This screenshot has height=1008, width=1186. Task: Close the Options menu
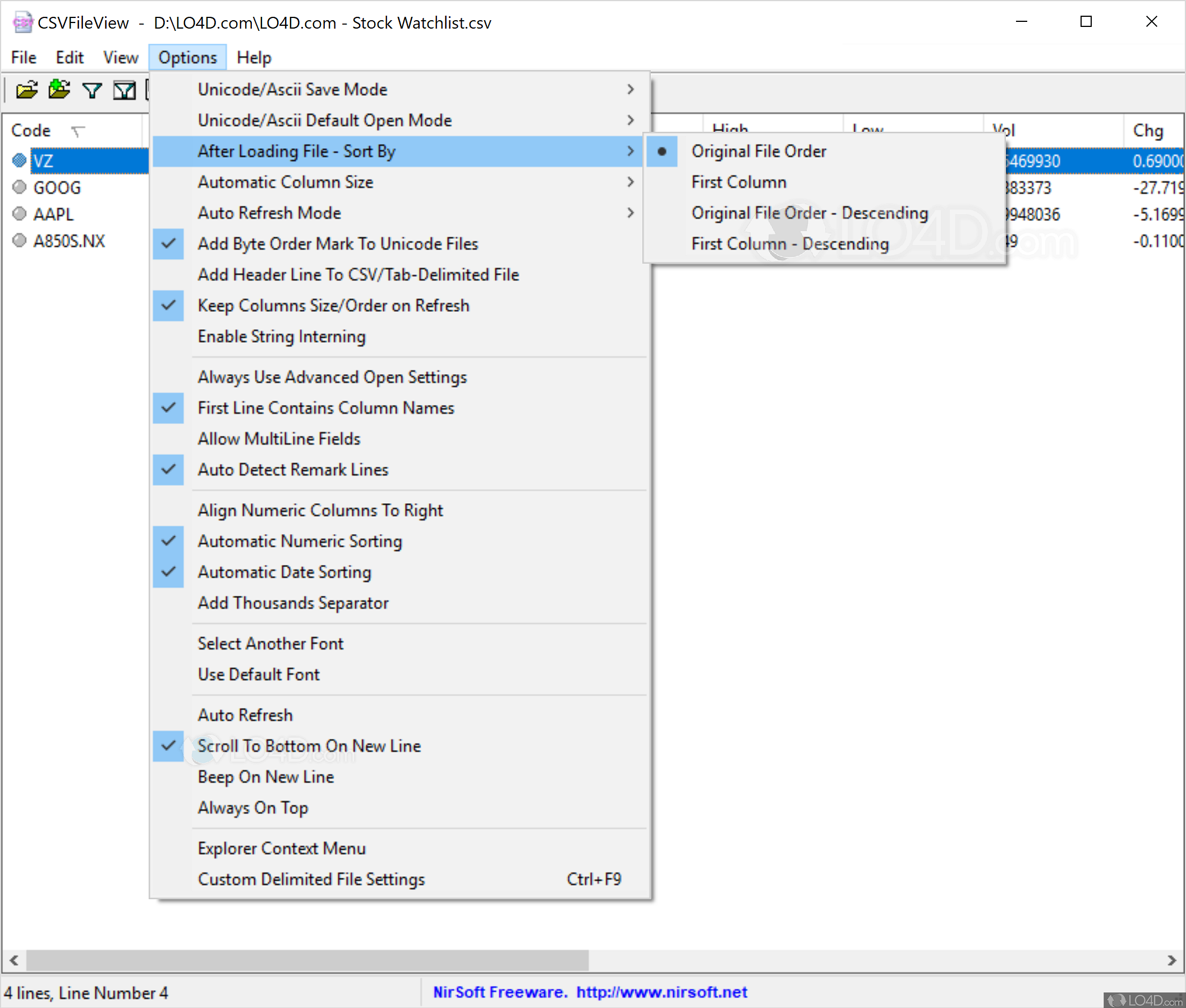[x=187, y=58]
